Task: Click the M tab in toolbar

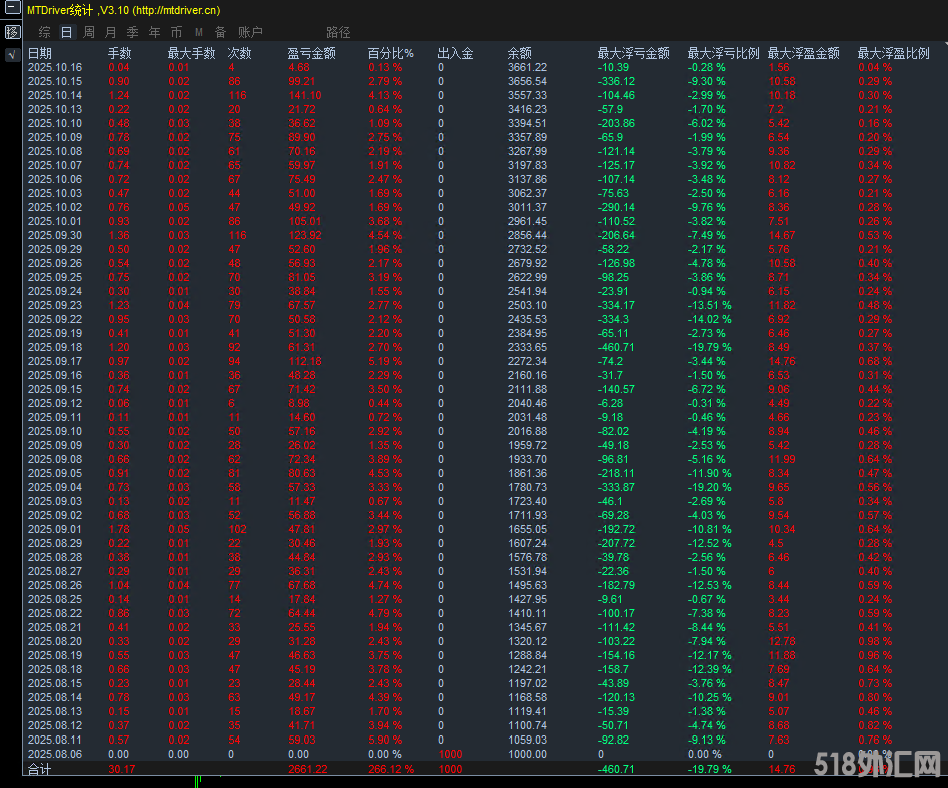Action: click(198, 32)
